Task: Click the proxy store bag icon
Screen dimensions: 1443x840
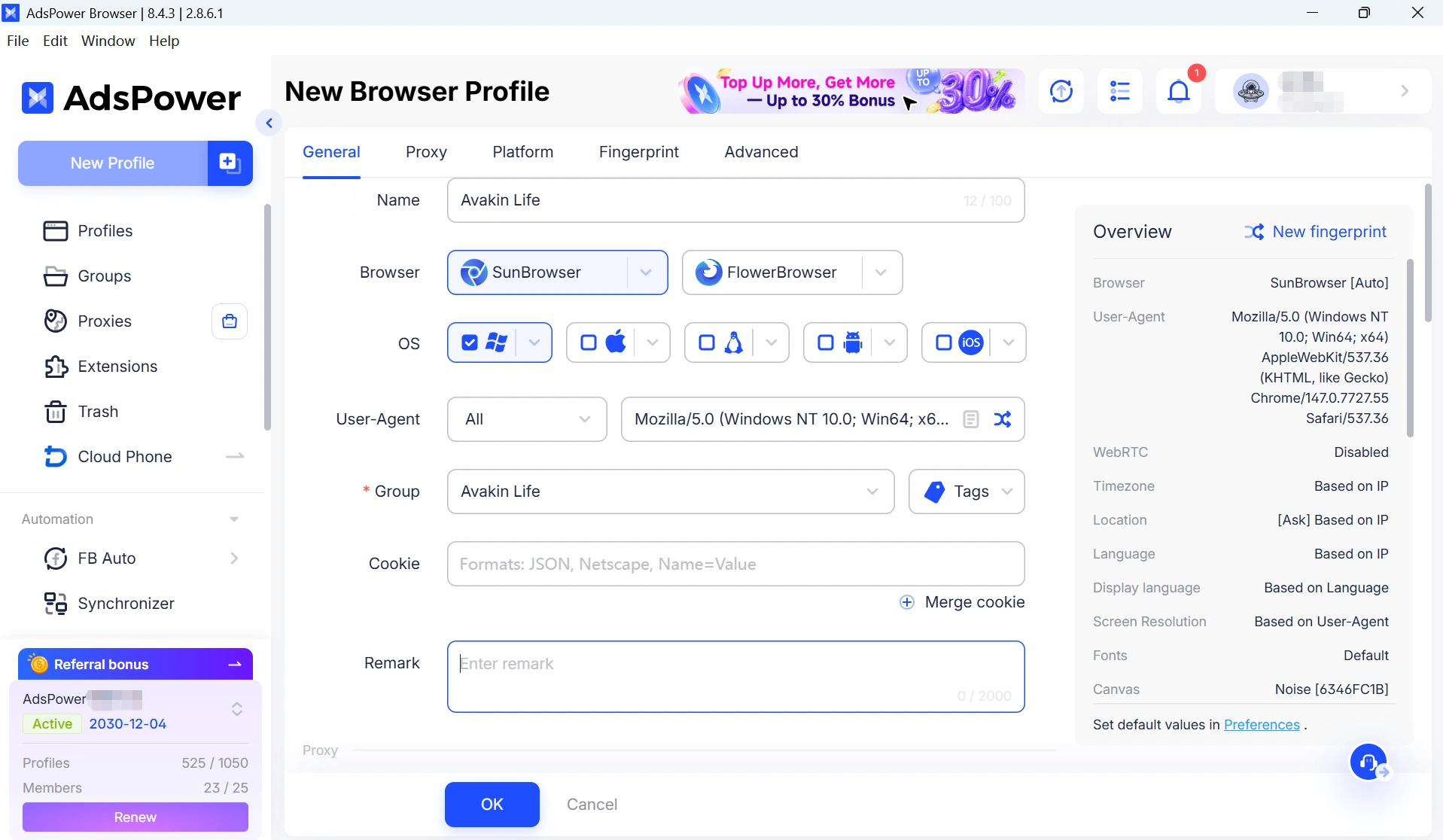Action: [230, 321]
